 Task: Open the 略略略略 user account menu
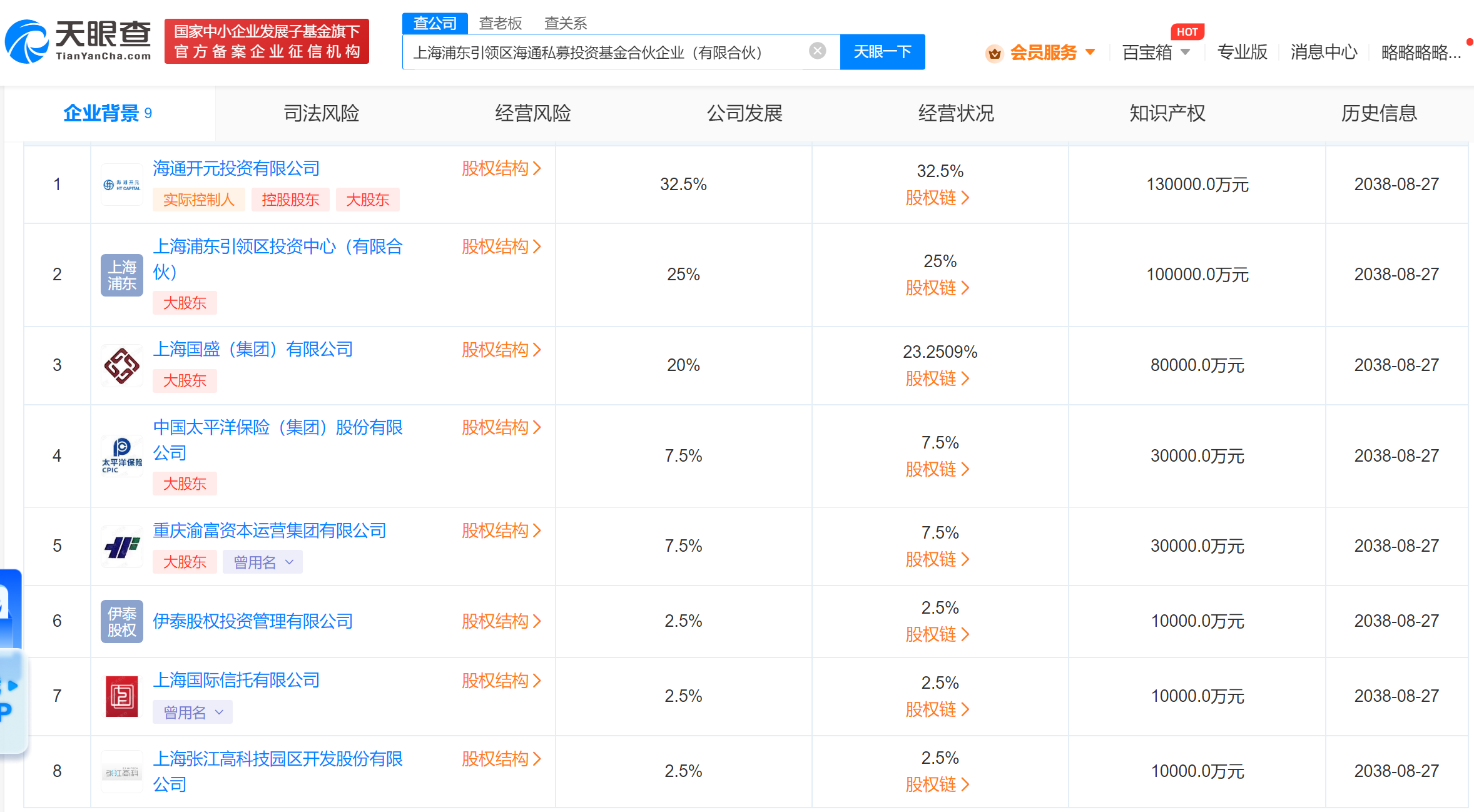pyautogui.click(x=1421, y=52)
